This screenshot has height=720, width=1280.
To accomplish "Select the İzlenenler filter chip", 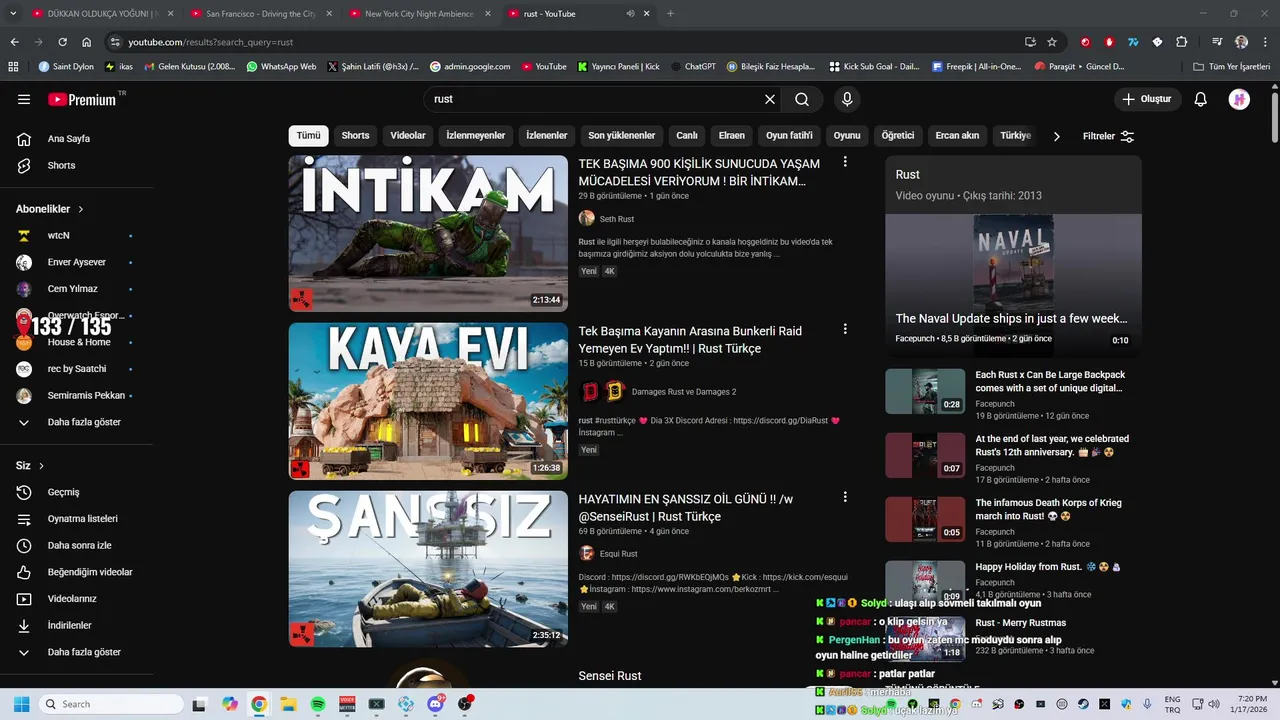I will coord(547,136).
